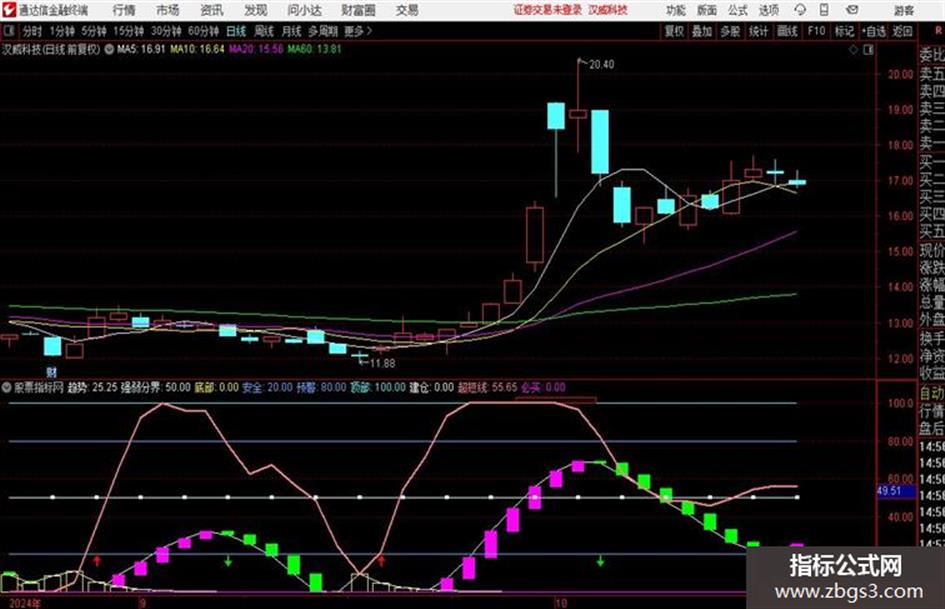This screenshot has width=945, height=609.
Task: Open the 功能 menu
Action: [x=676, y=10]
